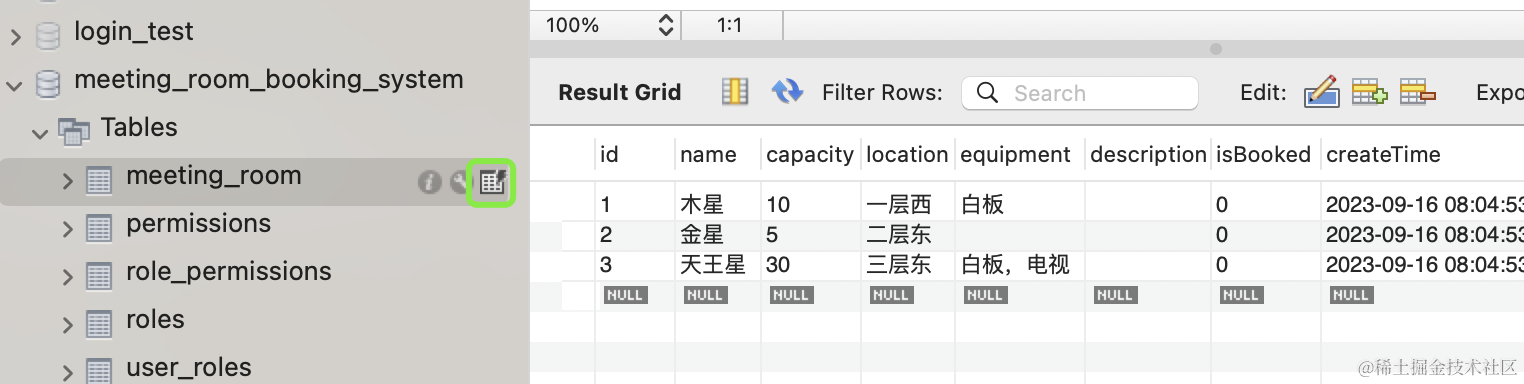The image size is (1524, 384).
Task: Open meeting_room wrench alter table icon
Action: pos(459,182)
